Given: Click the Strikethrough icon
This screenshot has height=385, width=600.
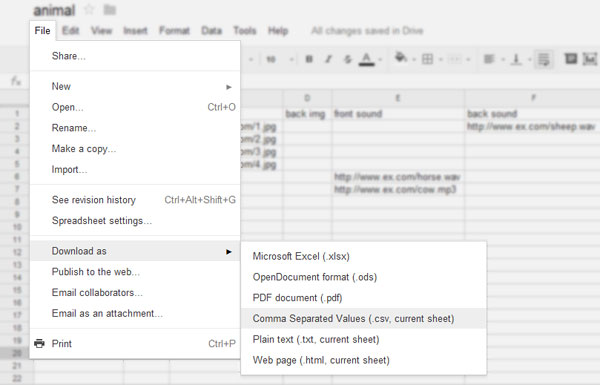Looking at the screenshot, I should click(x=347, y=59).
